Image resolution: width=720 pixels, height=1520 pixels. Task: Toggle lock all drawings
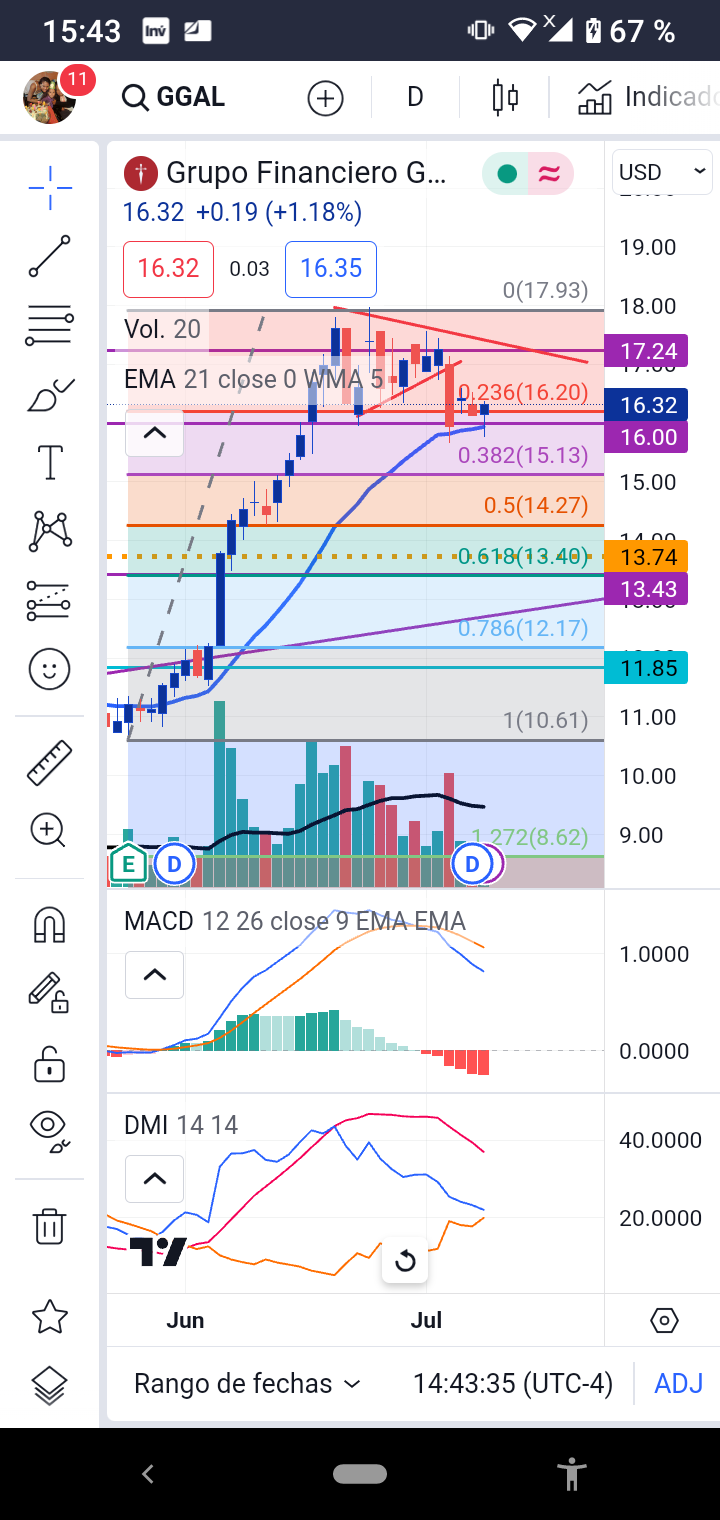coord(50,1063)
